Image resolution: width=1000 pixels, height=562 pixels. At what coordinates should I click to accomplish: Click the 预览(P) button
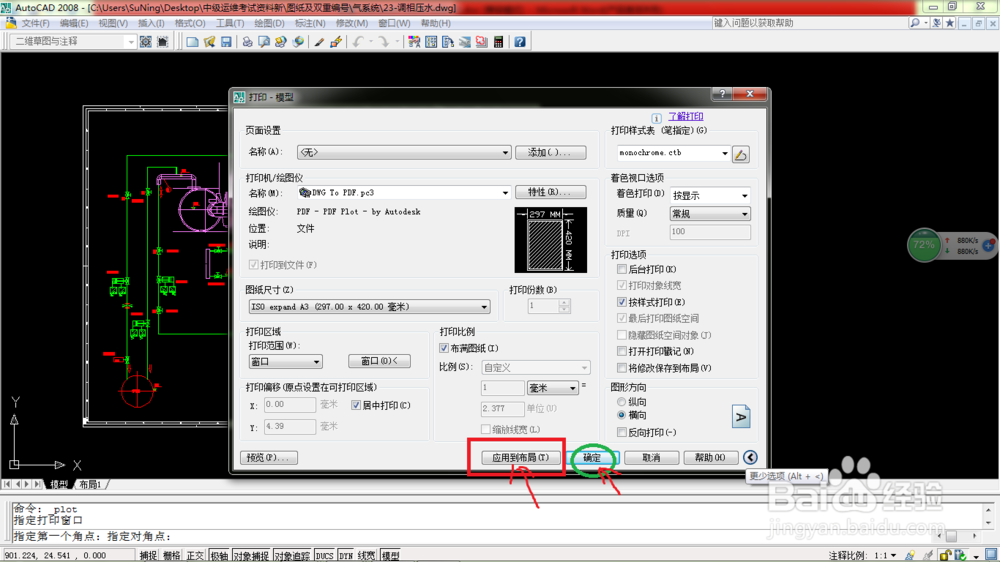[x=268, y=457]
